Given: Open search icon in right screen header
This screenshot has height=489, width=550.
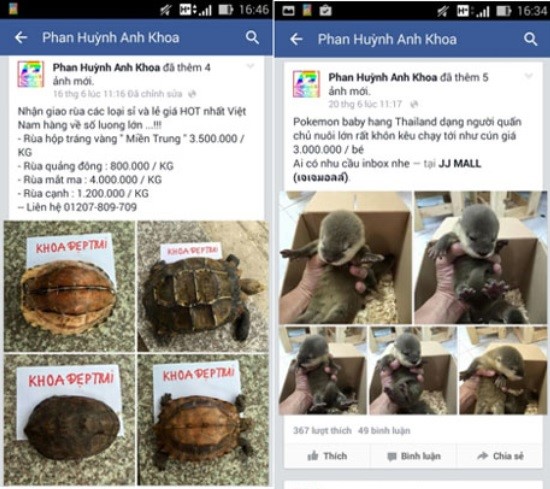Looking at the screenshot, I should coord(530,39).
